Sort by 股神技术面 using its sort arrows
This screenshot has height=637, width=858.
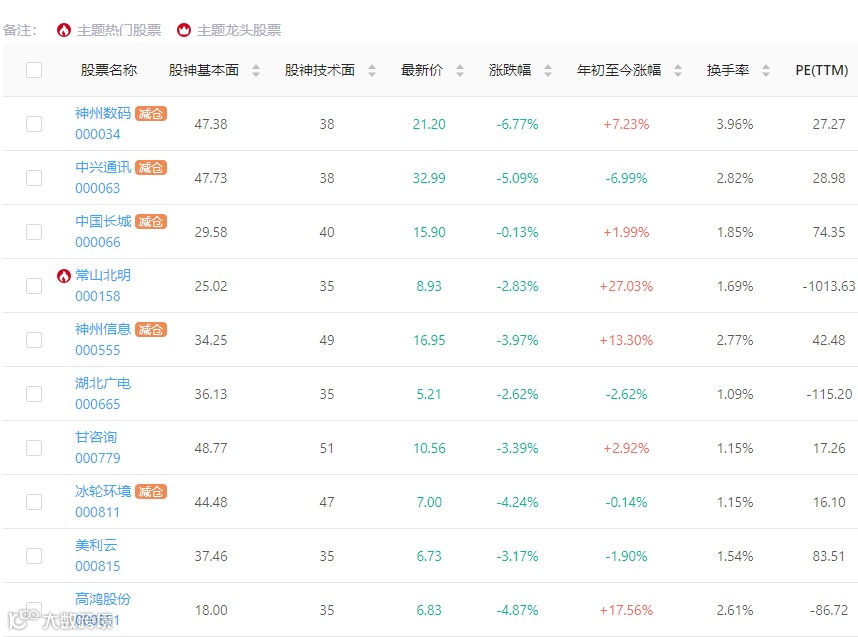(372, 70)
